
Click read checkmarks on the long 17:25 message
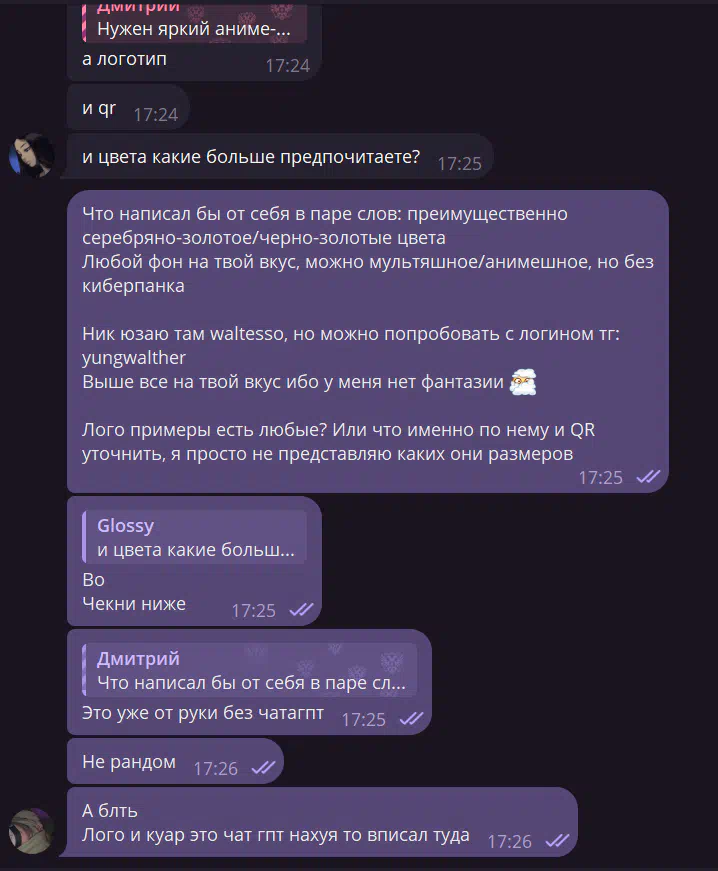[648, 477]
